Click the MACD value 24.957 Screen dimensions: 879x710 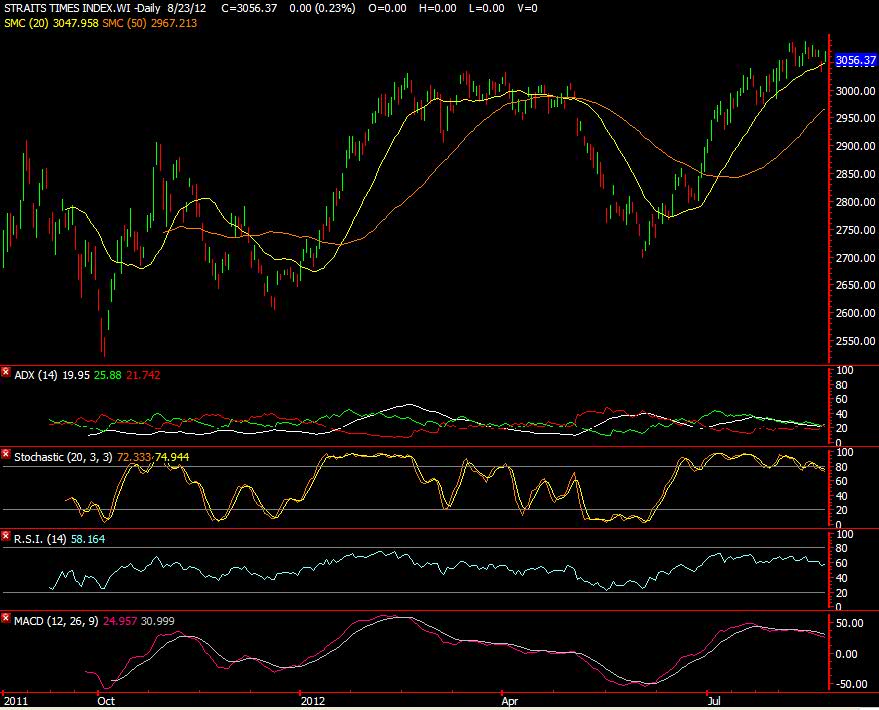[x=120, y=621]
